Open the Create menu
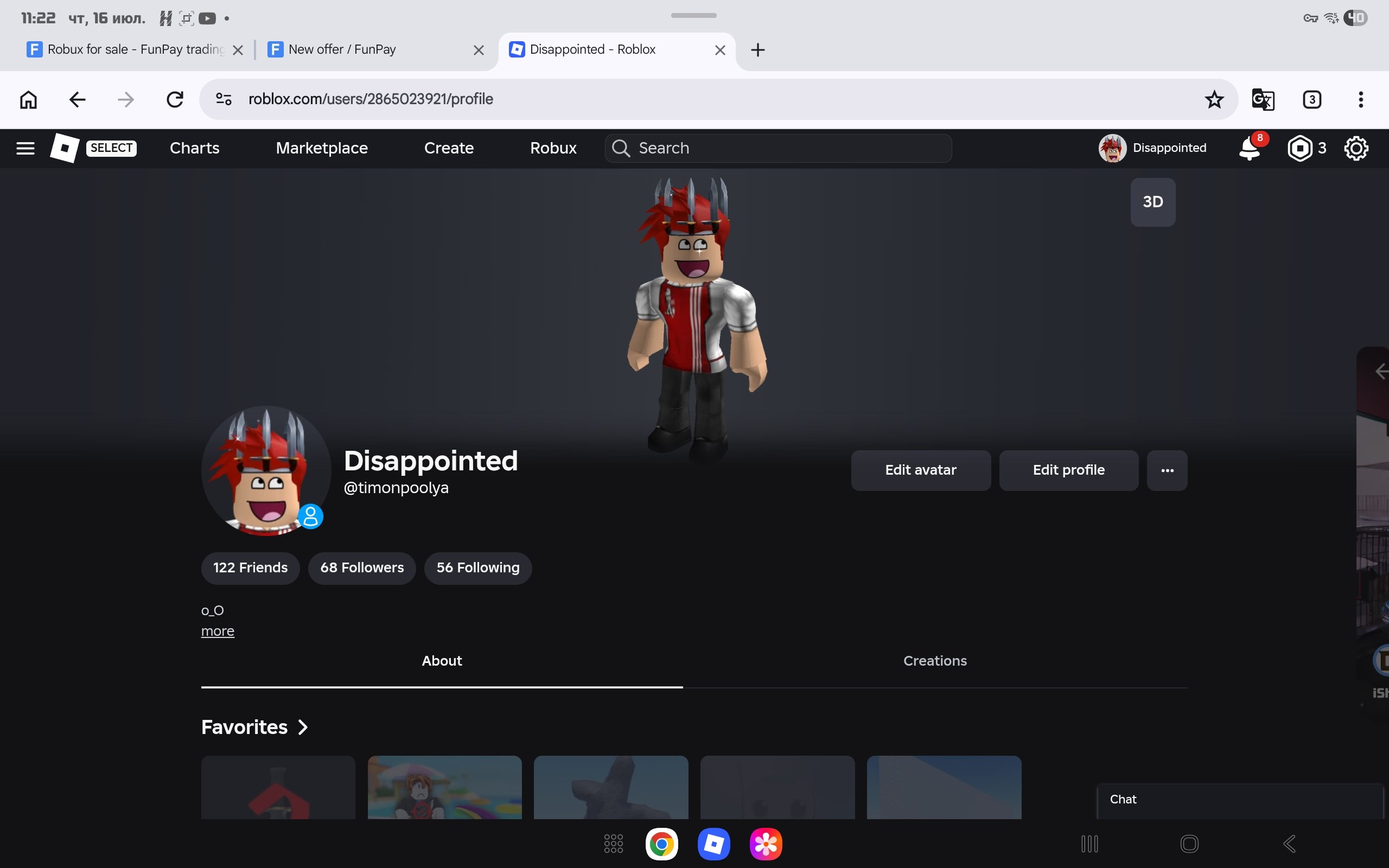Image resolution: width=1389 pixels, height=868 pixels. click(449, 148)
